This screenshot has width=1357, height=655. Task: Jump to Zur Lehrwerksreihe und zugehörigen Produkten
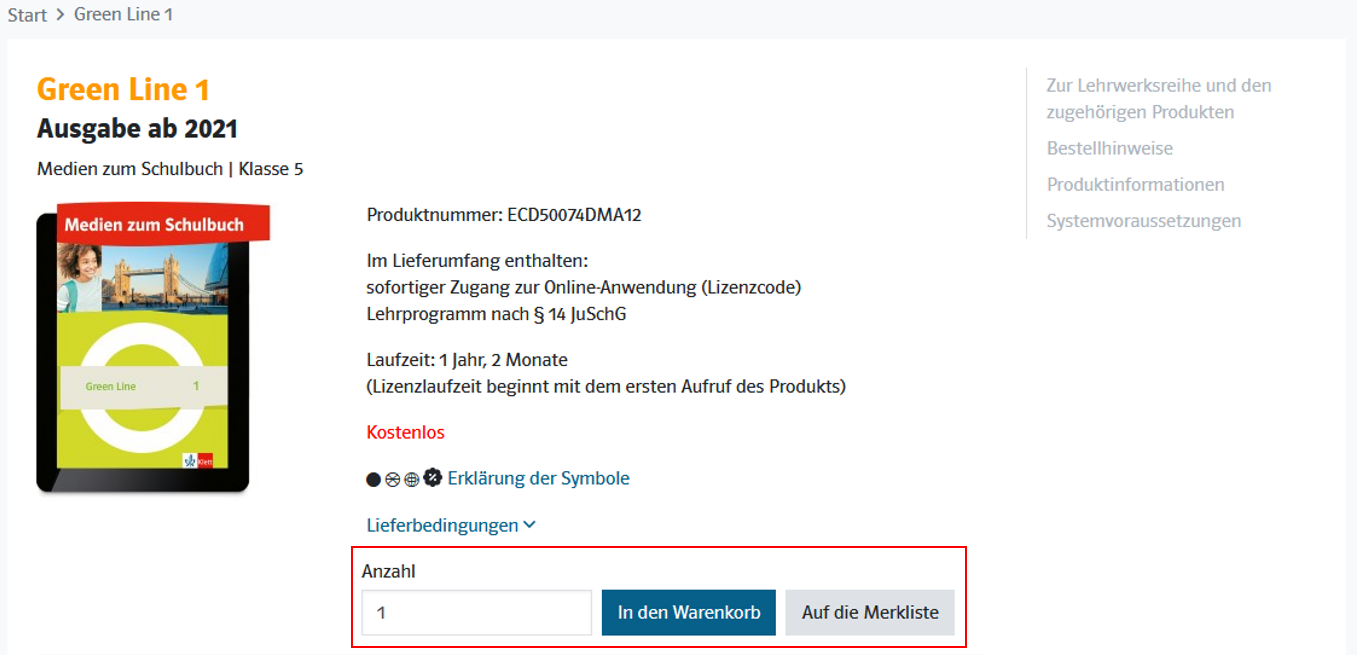click(x=1158, y=98)
